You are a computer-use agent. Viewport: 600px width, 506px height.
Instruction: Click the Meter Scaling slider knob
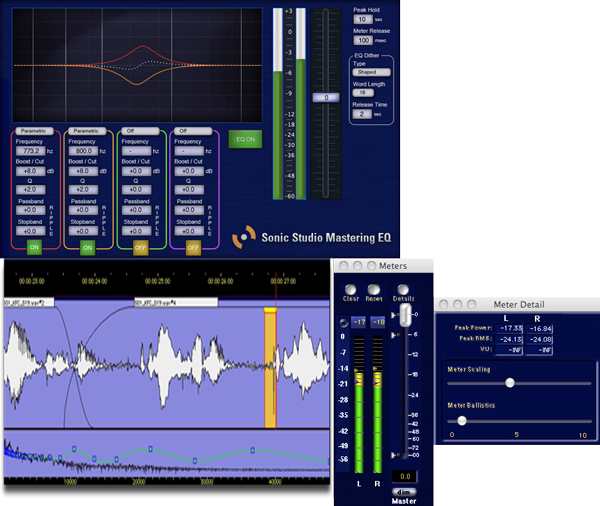click(510, 383)
